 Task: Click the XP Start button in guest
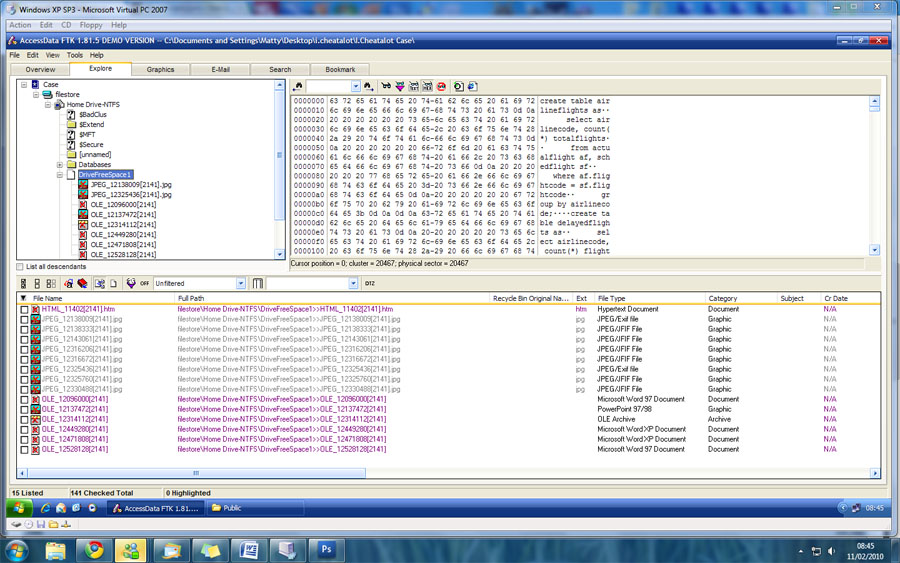(x=18, y=508)
